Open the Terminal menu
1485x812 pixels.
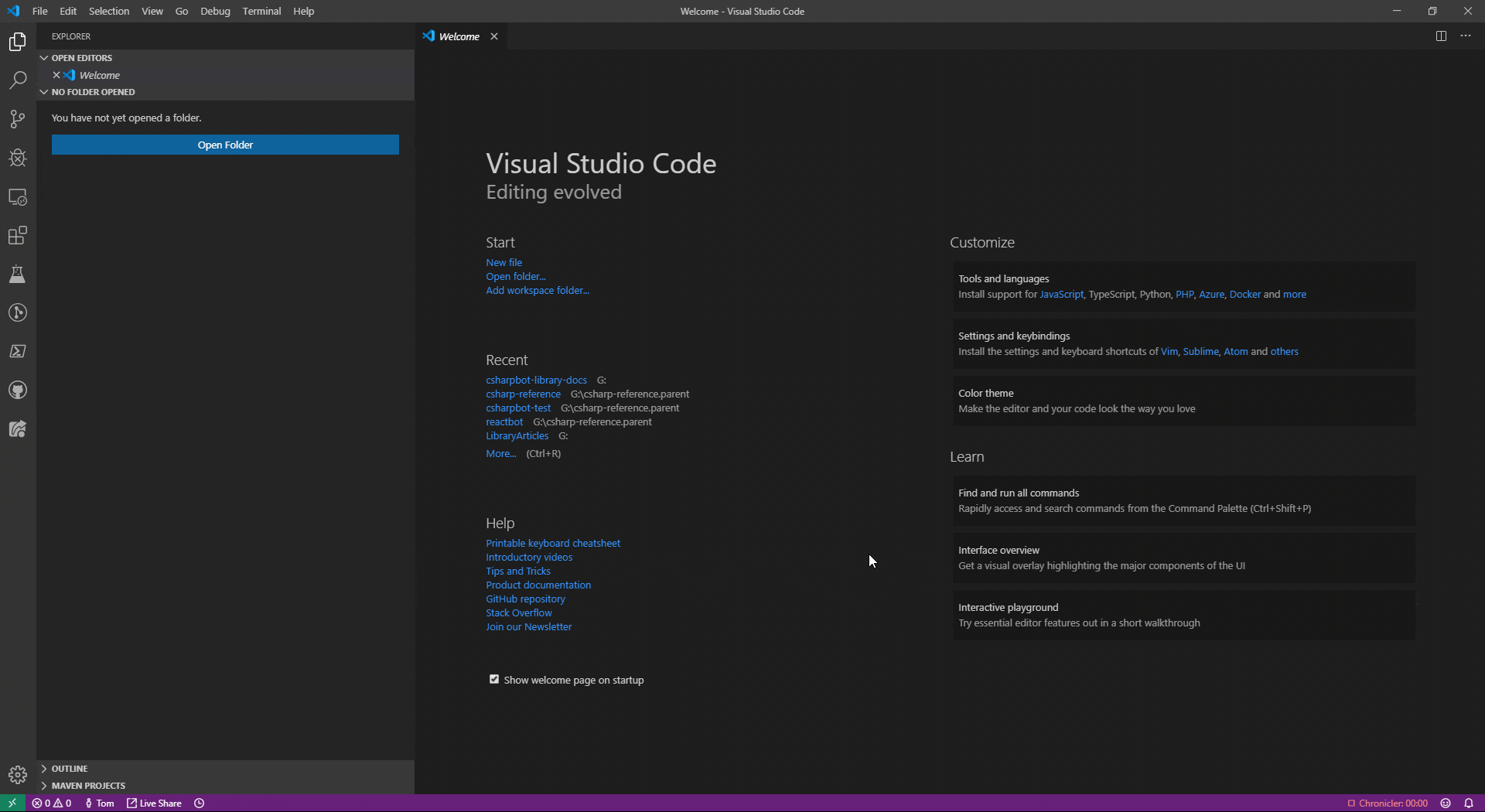(x=261, y=11)
